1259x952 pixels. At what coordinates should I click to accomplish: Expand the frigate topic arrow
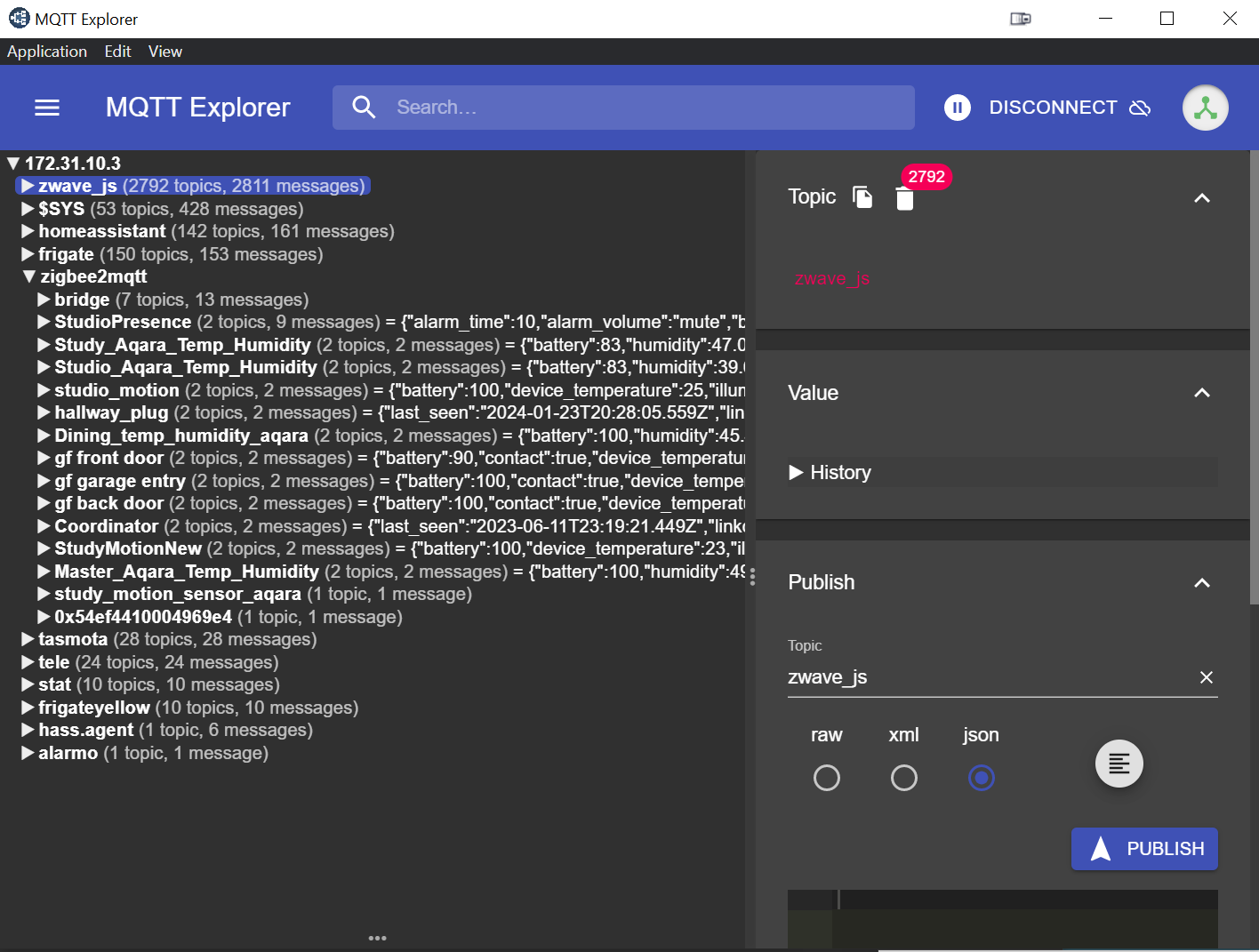28,254
